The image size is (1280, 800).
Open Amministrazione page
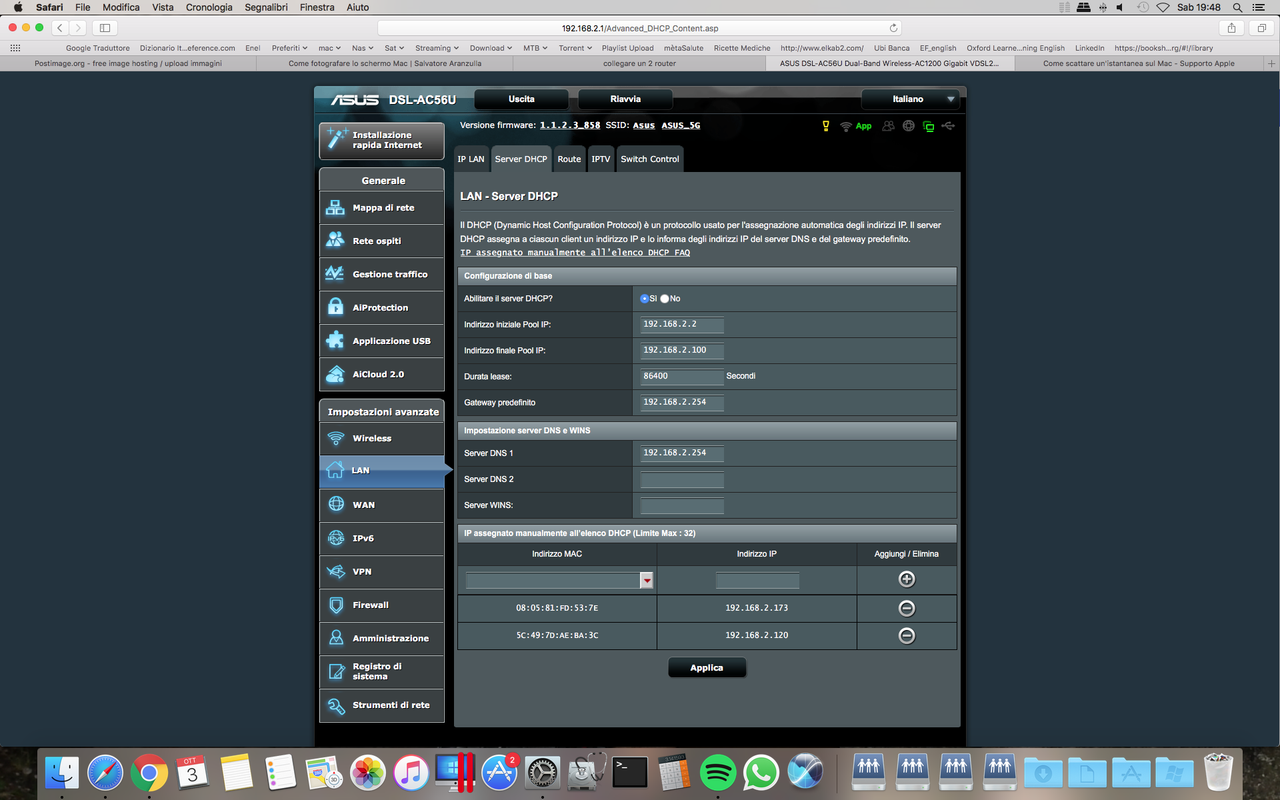tap(381, 638)
